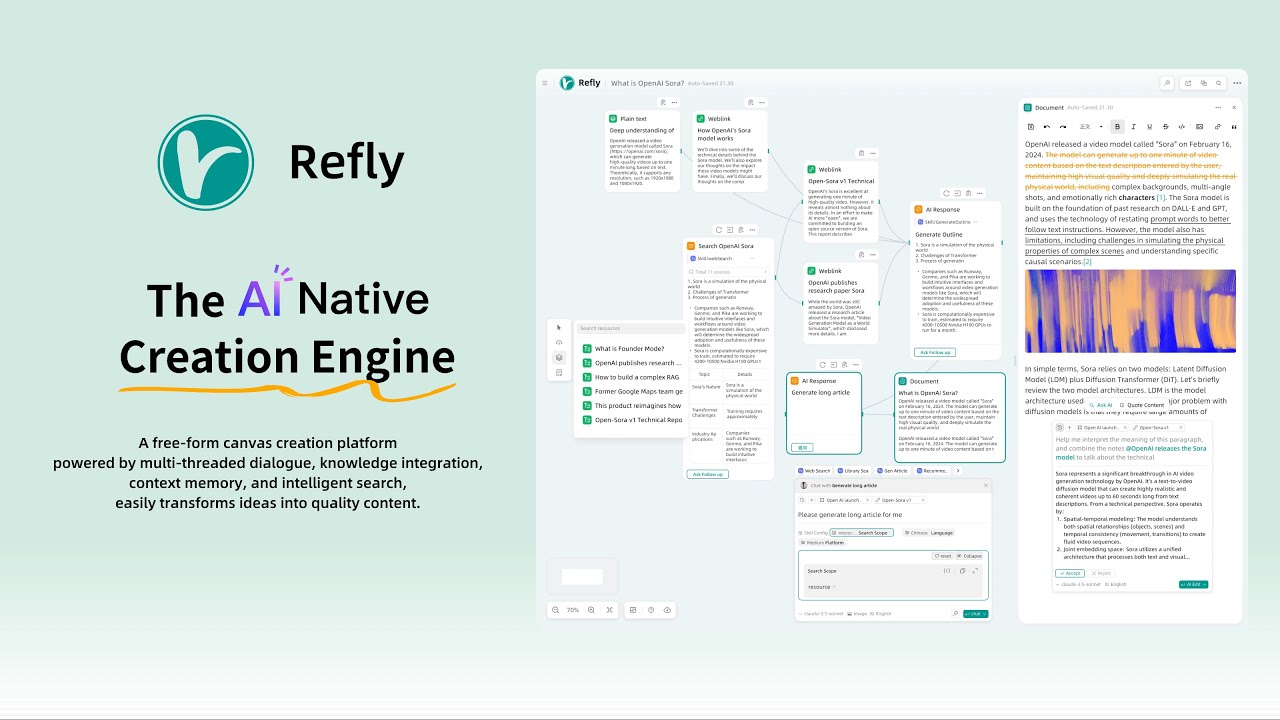Open the resource layers tool
The height and width of the screenshot is (720, 1280).
[559, 358]
